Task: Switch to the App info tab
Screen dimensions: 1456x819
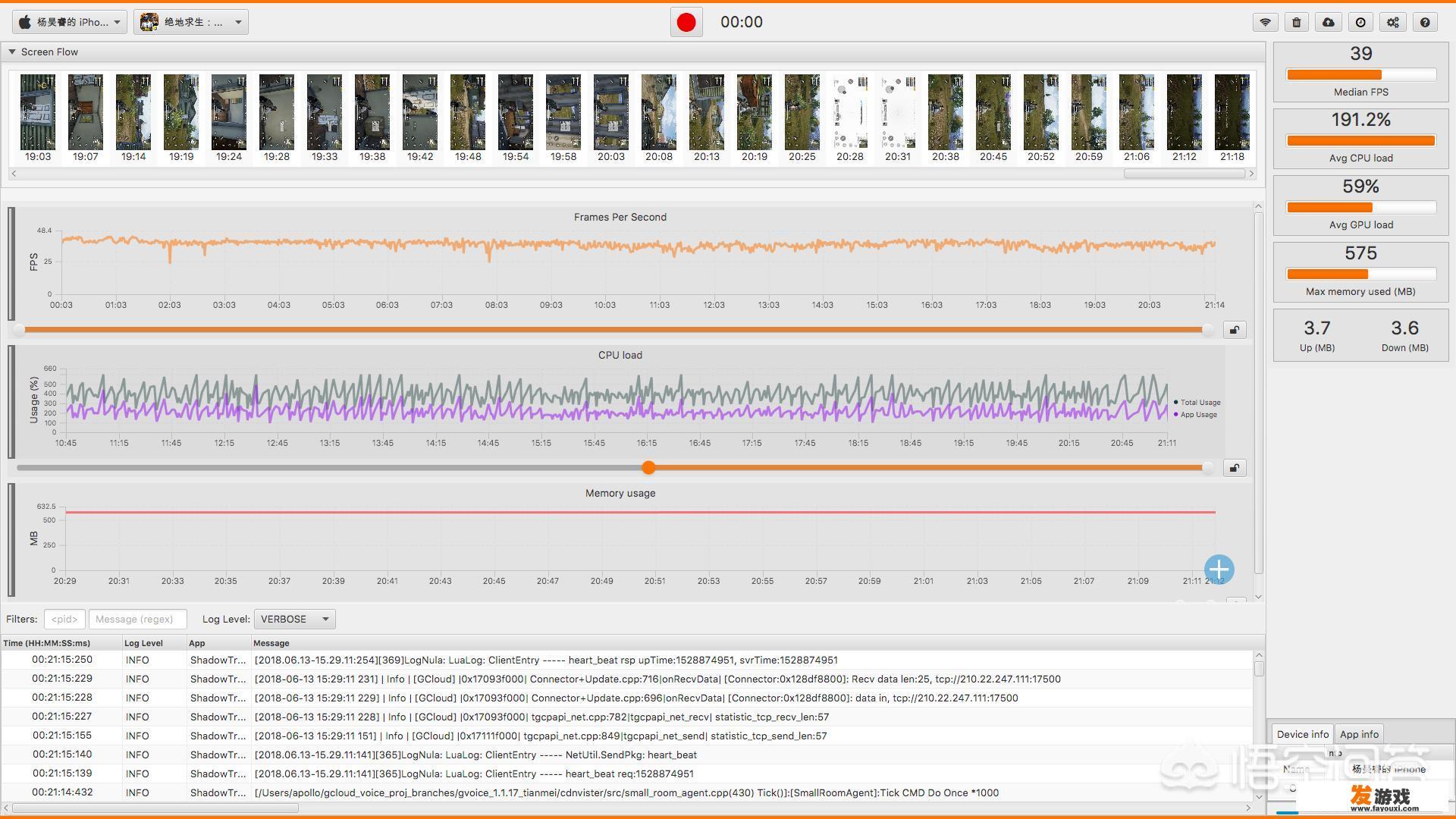Action: (x=1359, y=734)
